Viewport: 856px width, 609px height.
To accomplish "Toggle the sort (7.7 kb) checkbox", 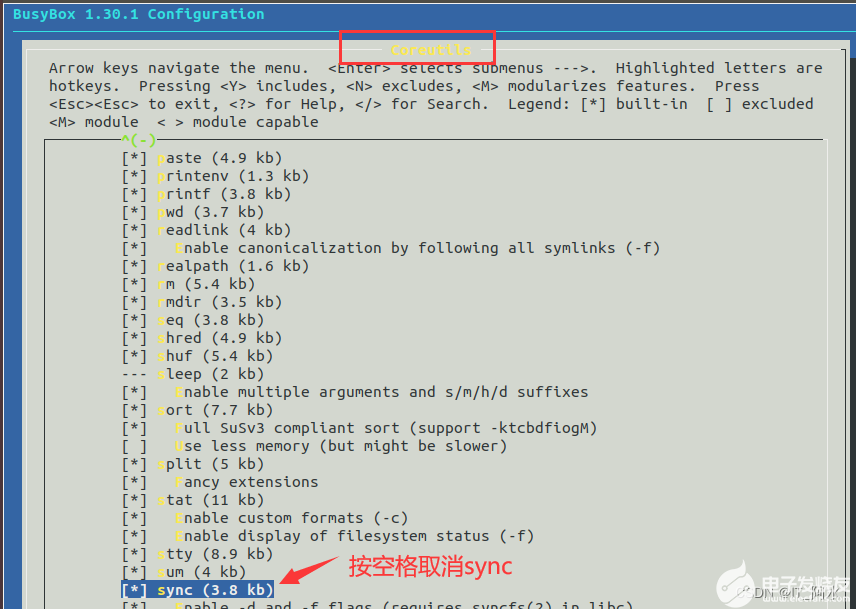I will pyautogui.click(x=134, y=410).
